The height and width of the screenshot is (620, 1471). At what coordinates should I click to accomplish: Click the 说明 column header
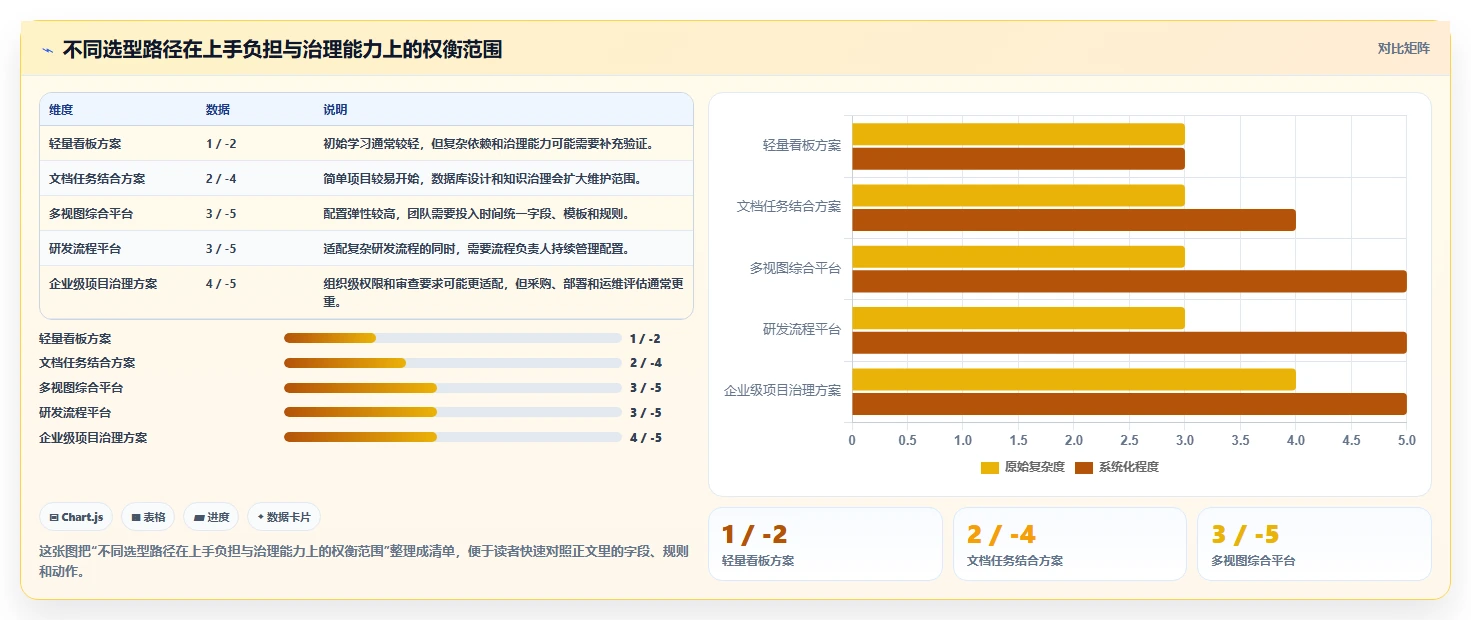335,110
